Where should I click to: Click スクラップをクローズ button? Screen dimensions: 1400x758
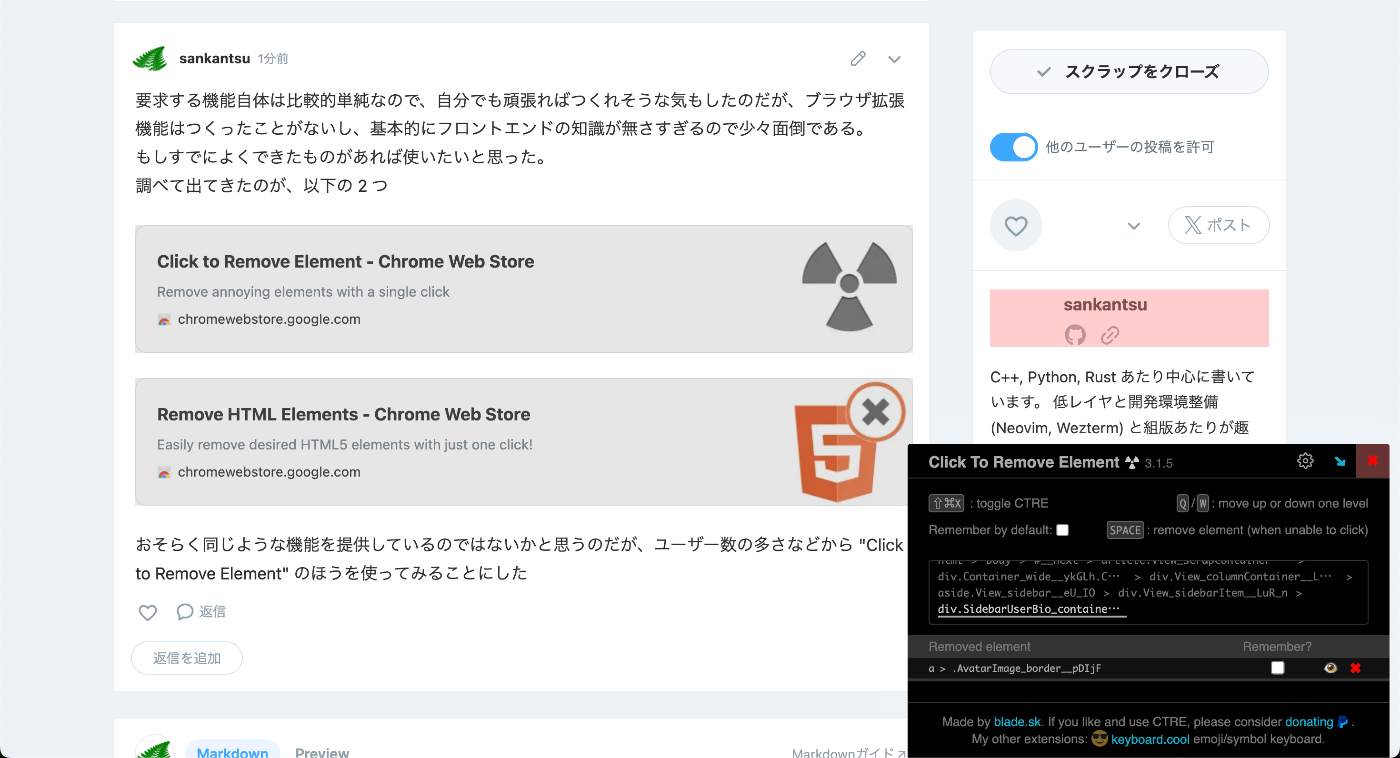click(1129, 72)
